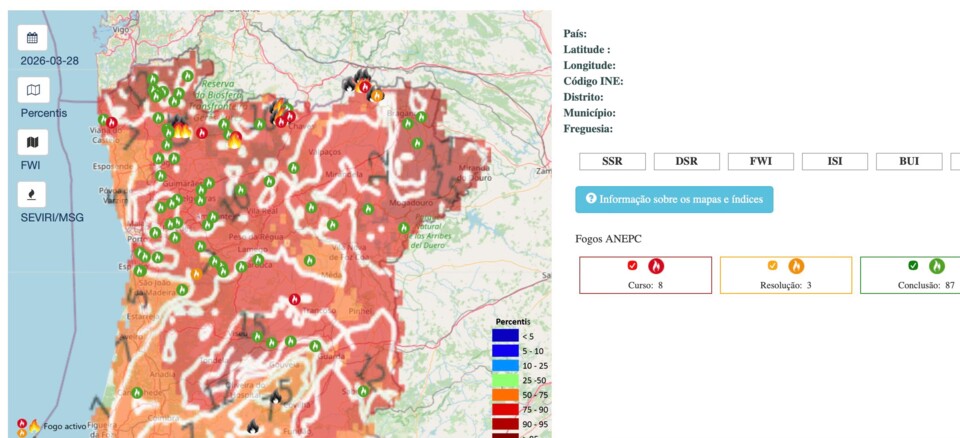Disable the Conclusão fires checkbox
The height and width of the screenshot is (438, 960).
click(913, 266)
